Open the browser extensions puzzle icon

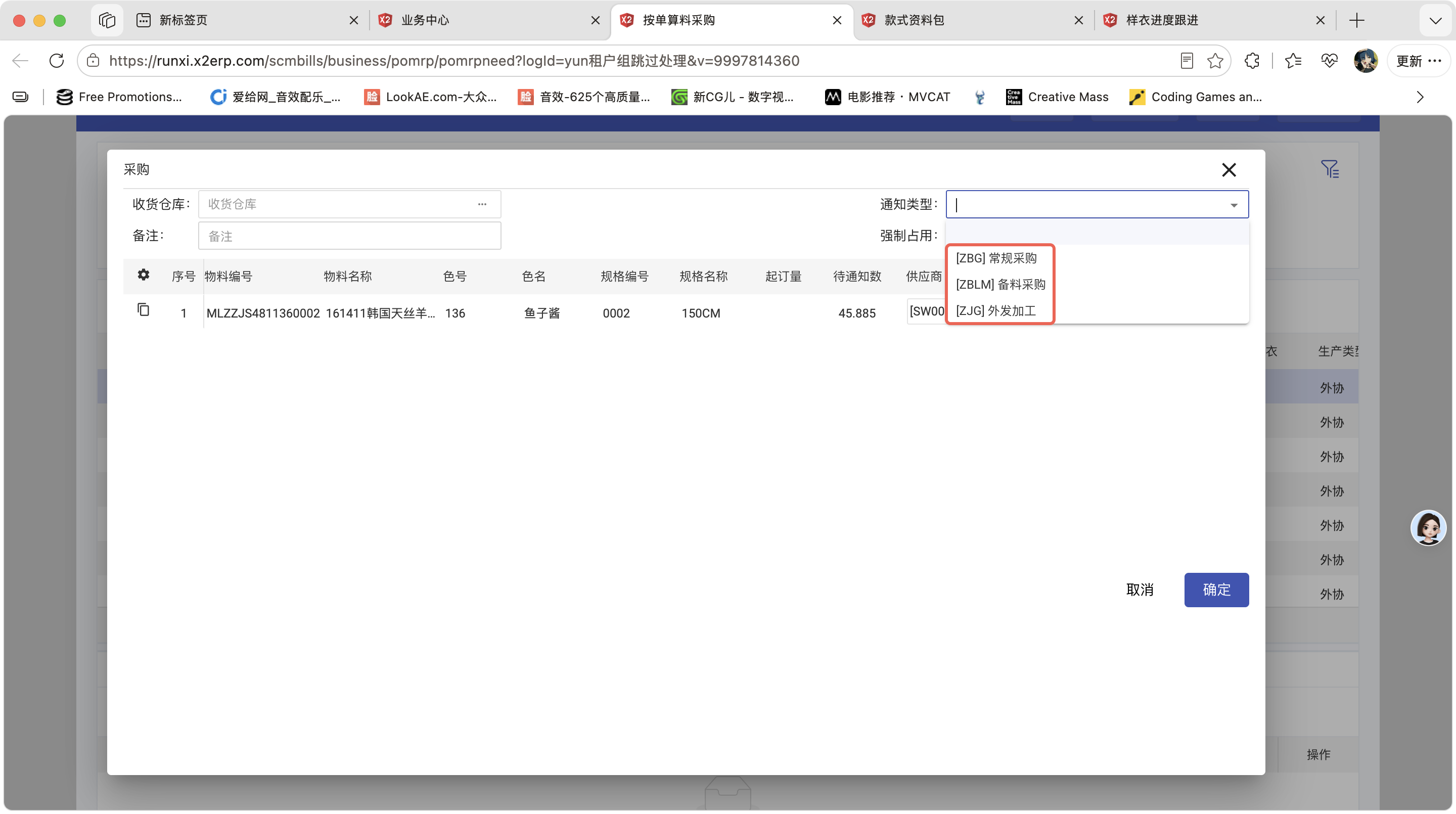pos(1252,61)
